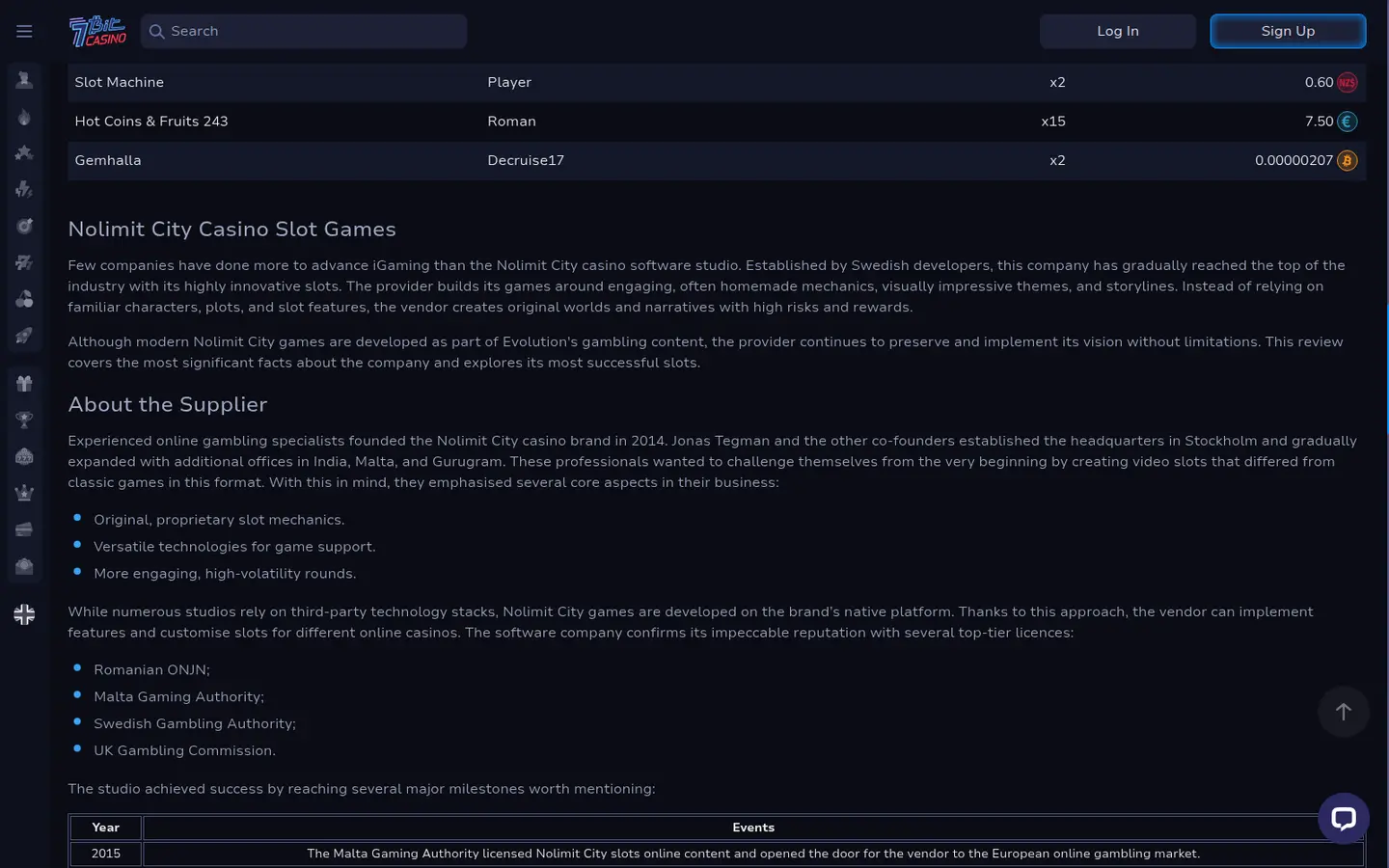Open the cherries sidebar icon
This screenshot has width=1389, height=868.
coord(24,299)
